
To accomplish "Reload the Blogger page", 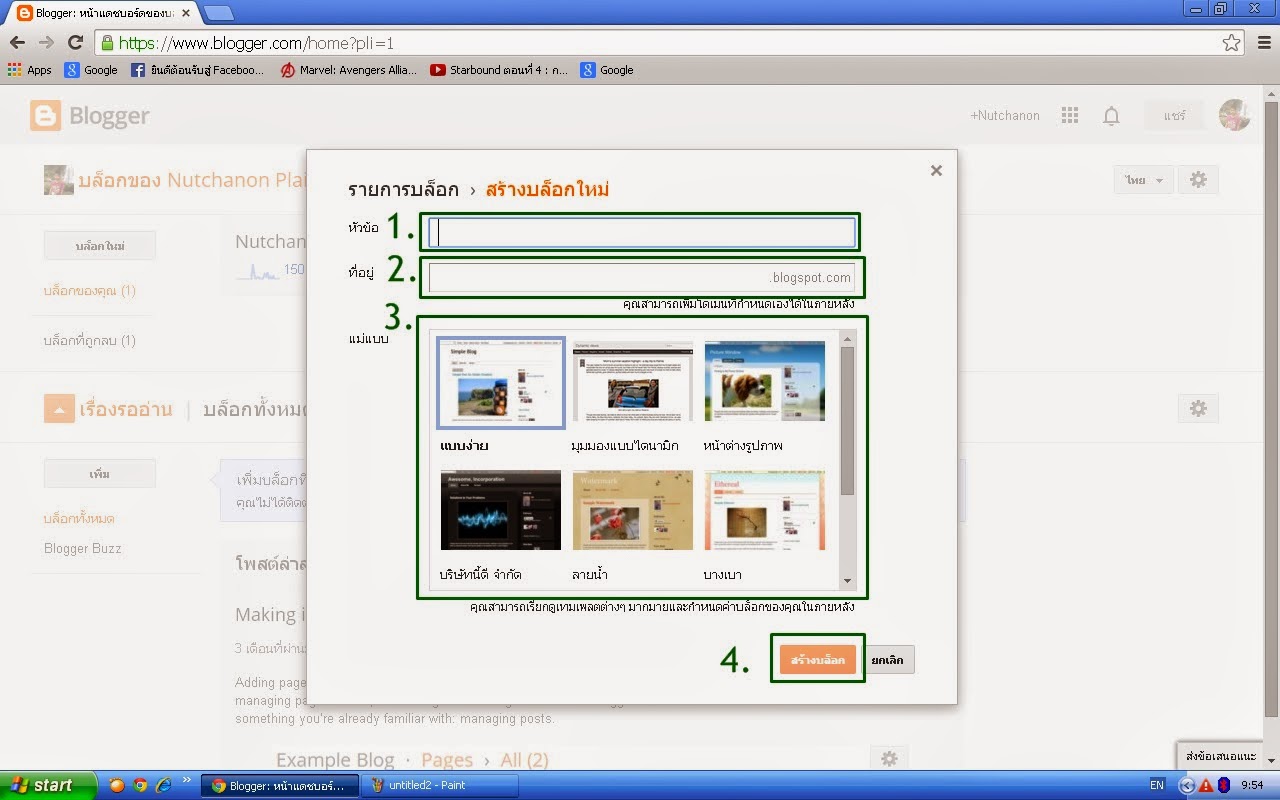I will (x=75, y=43).
